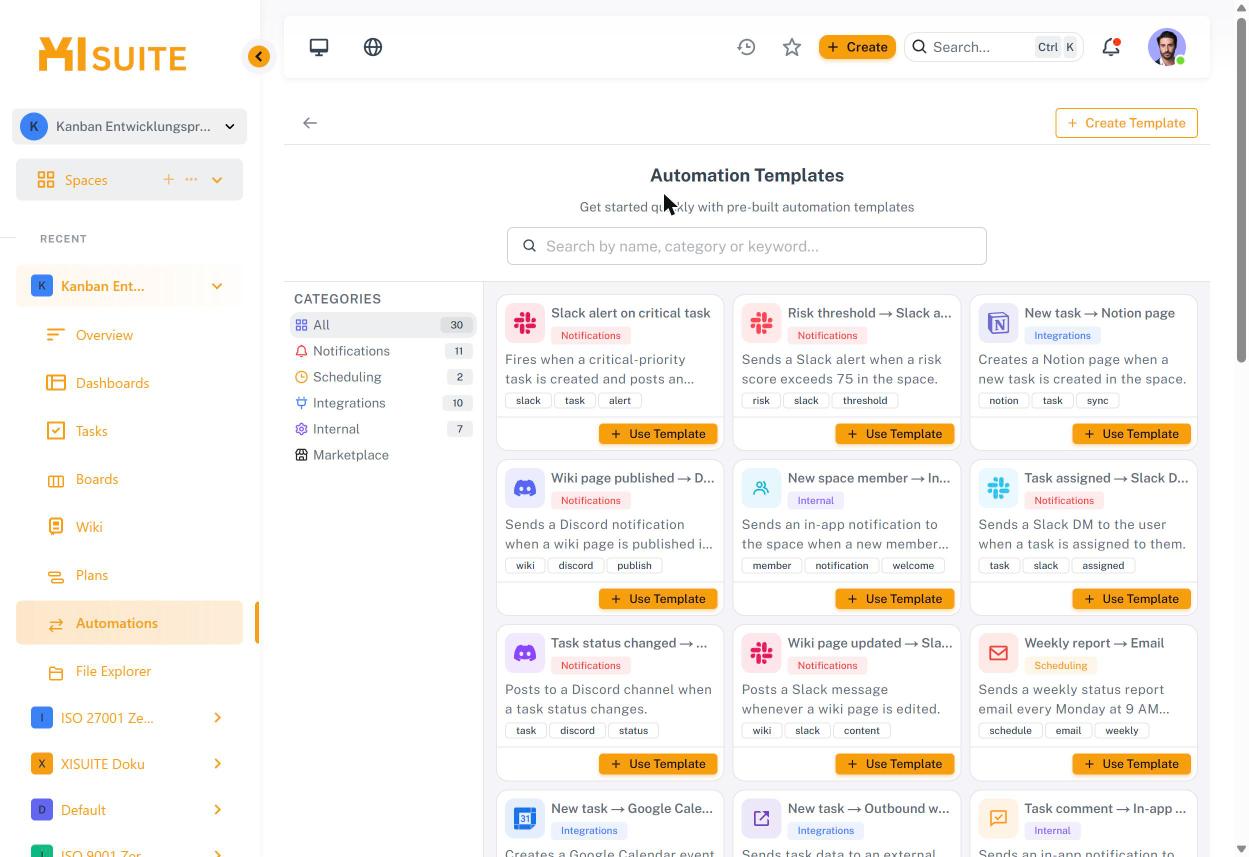Image resolution: width=1249 pixels, height=857 pixels.
Task: Click the comment icon on Task comment card
Action: (998, 818)
